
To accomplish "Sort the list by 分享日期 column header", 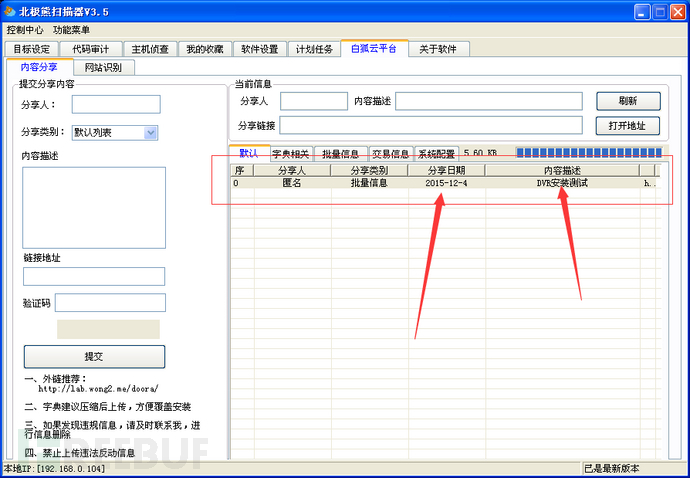I will [446, 170].
